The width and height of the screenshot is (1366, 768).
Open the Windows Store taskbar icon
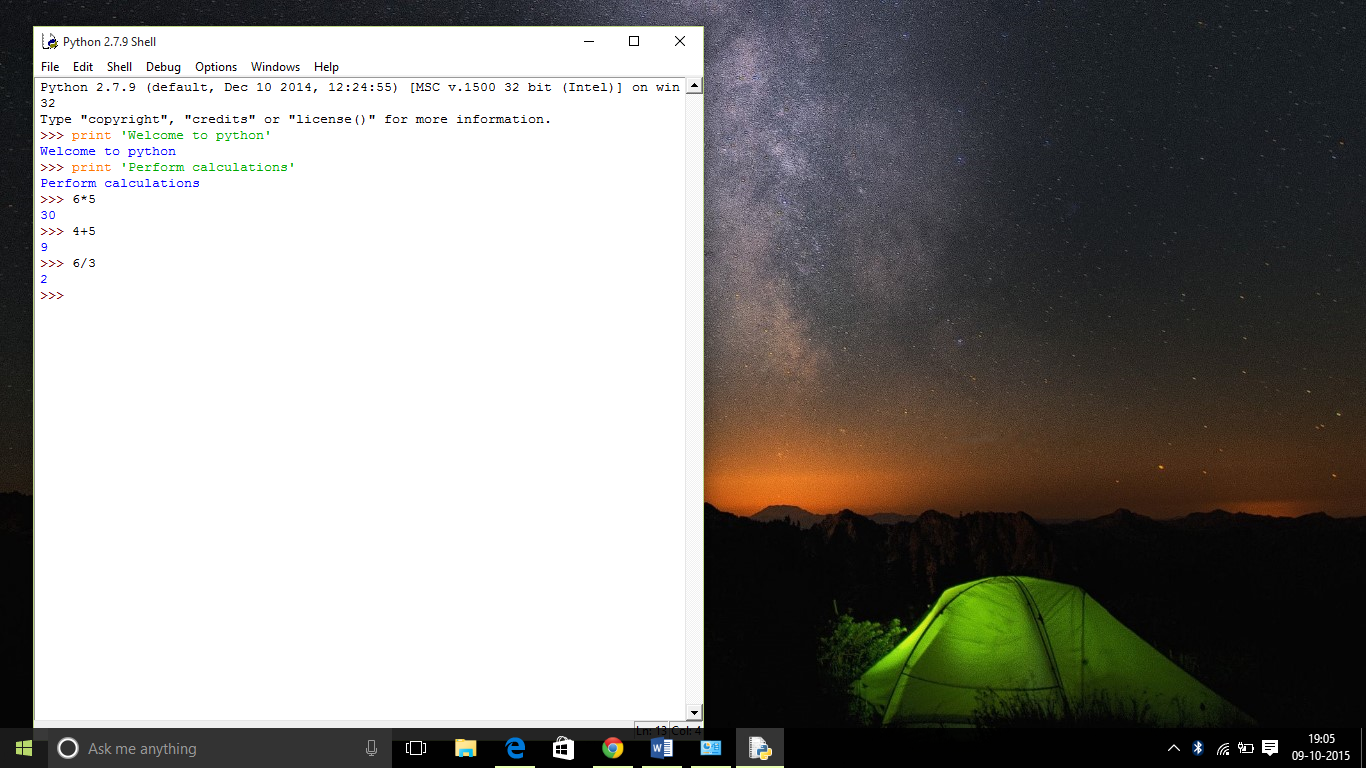(x=564, y=748)
